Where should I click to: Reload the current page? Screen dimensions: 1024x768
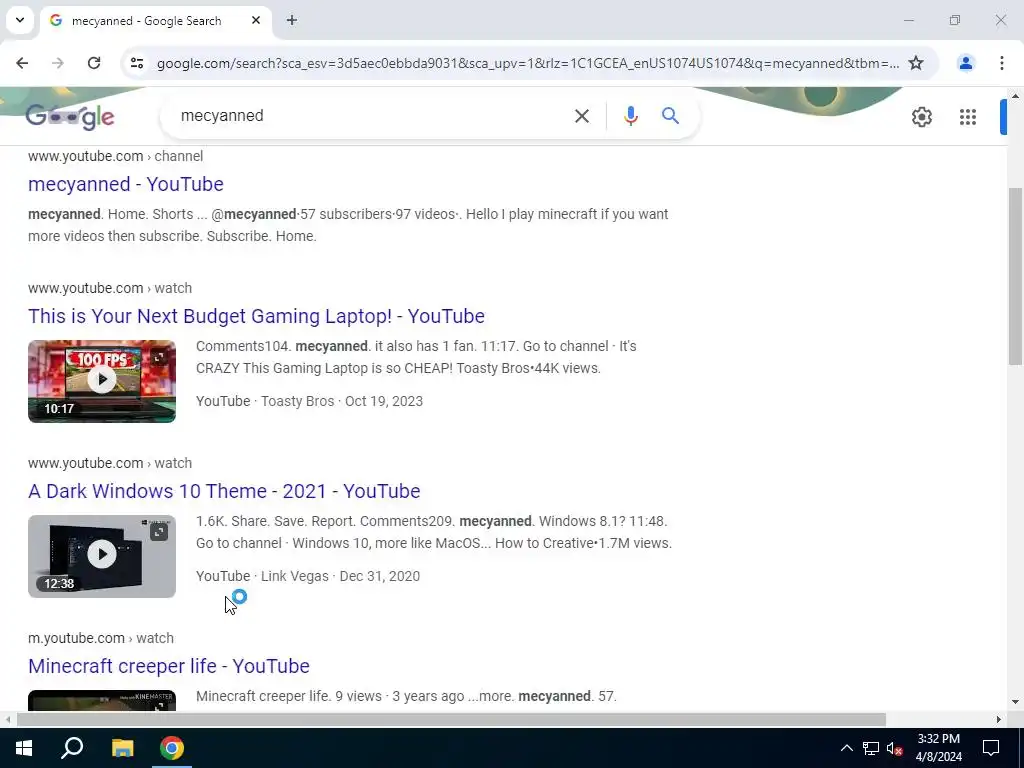point(94,63)
